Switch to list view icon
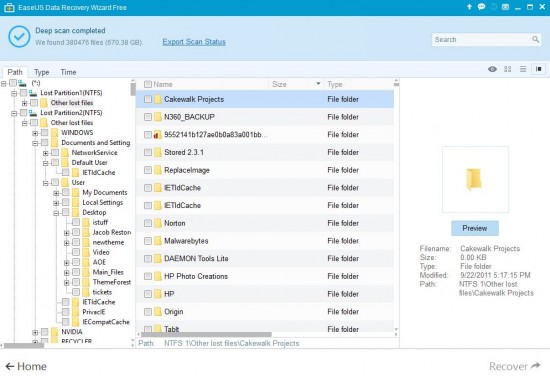Viewport: 550px width, 384px height. point(523,69)
